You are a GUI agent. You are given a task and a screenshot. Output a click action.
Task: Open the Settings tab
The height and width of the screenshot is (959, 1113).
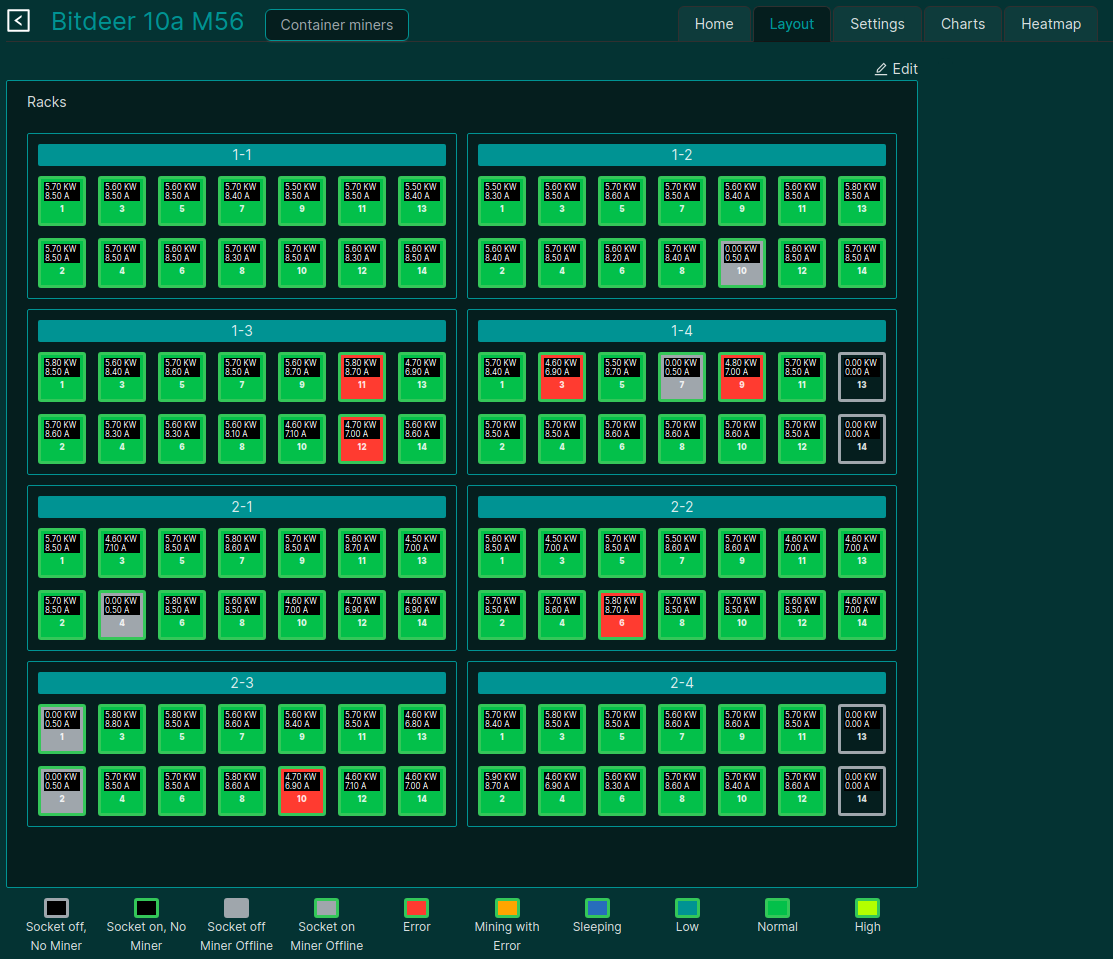click(x=877, y=24)
